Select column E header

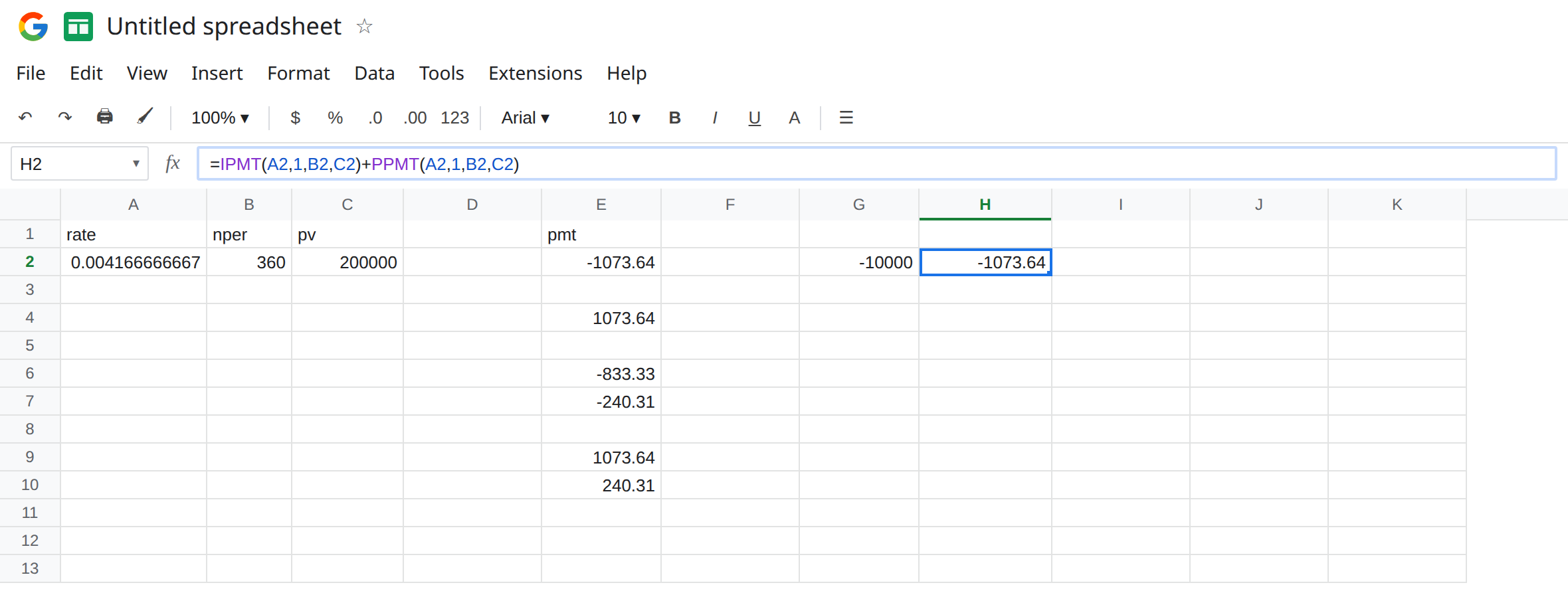pyautogui.click(x=601, y=205)
